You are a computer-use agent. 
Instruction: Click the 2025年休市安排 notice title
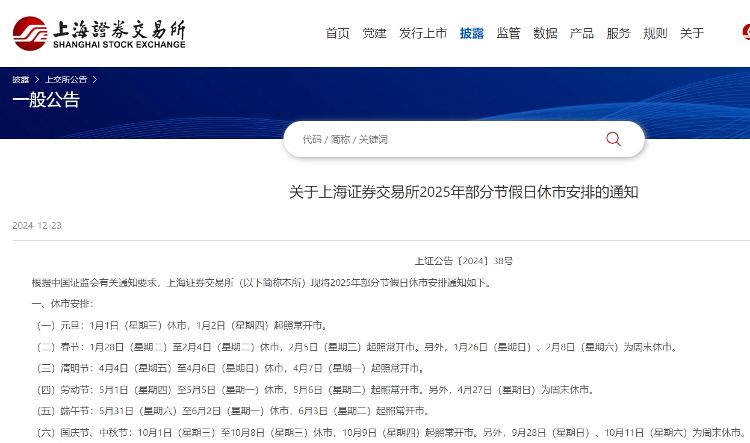(x=464, y=192)
